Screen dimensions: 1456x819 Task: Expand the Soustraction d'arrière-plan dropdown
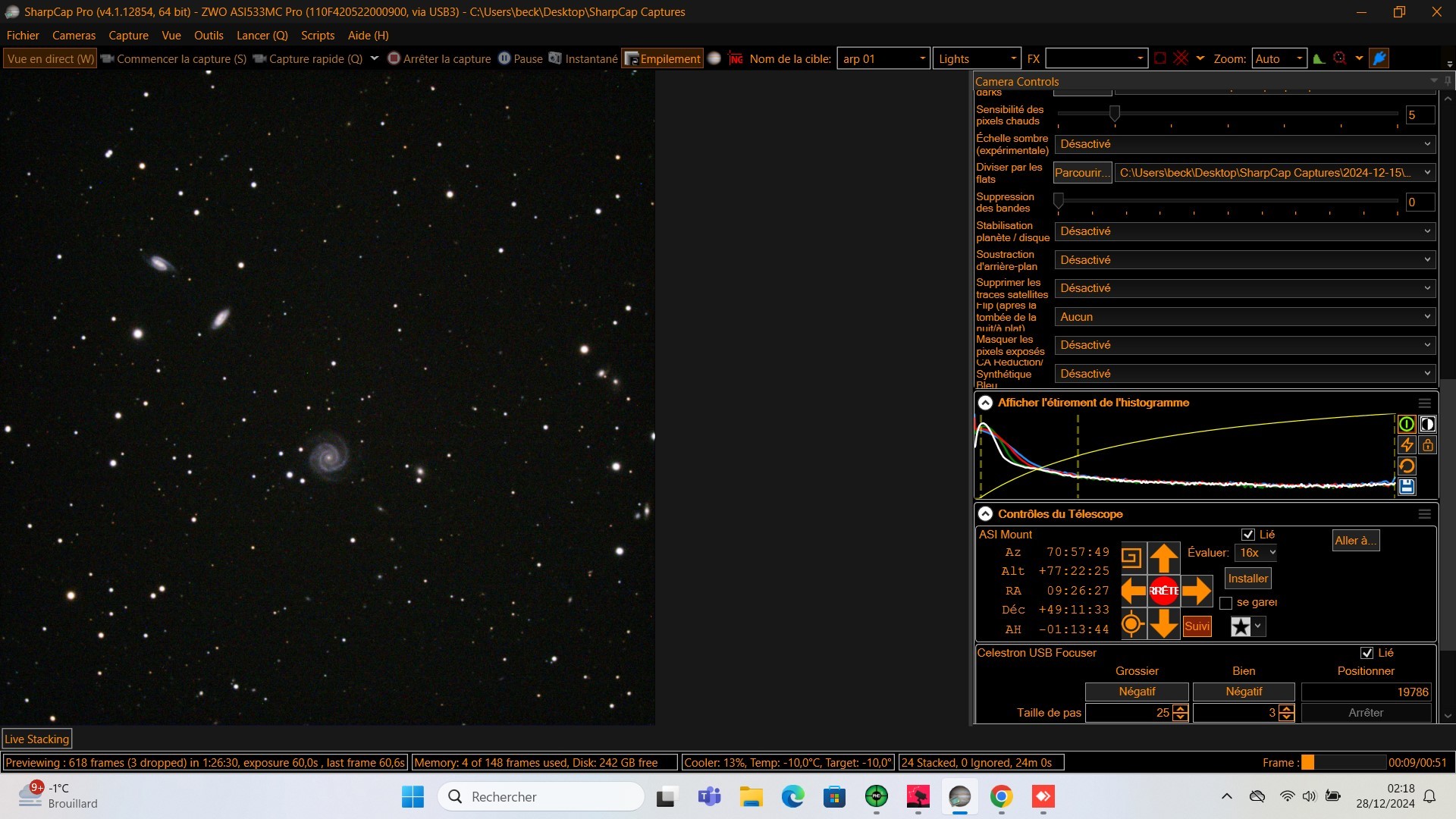(x=1244, y=260)
